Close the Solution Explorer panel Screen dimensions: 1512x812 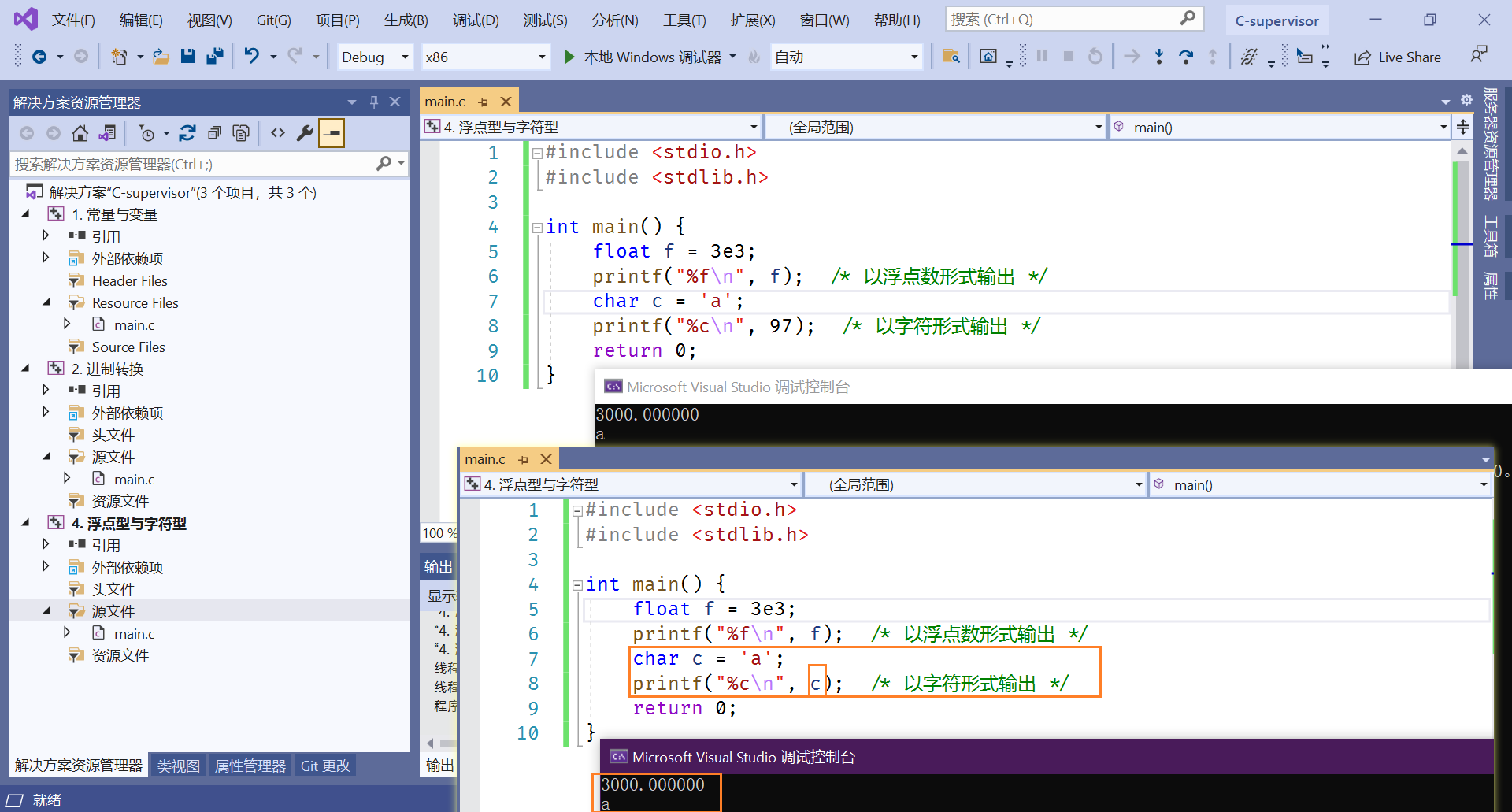pos(395,102)
